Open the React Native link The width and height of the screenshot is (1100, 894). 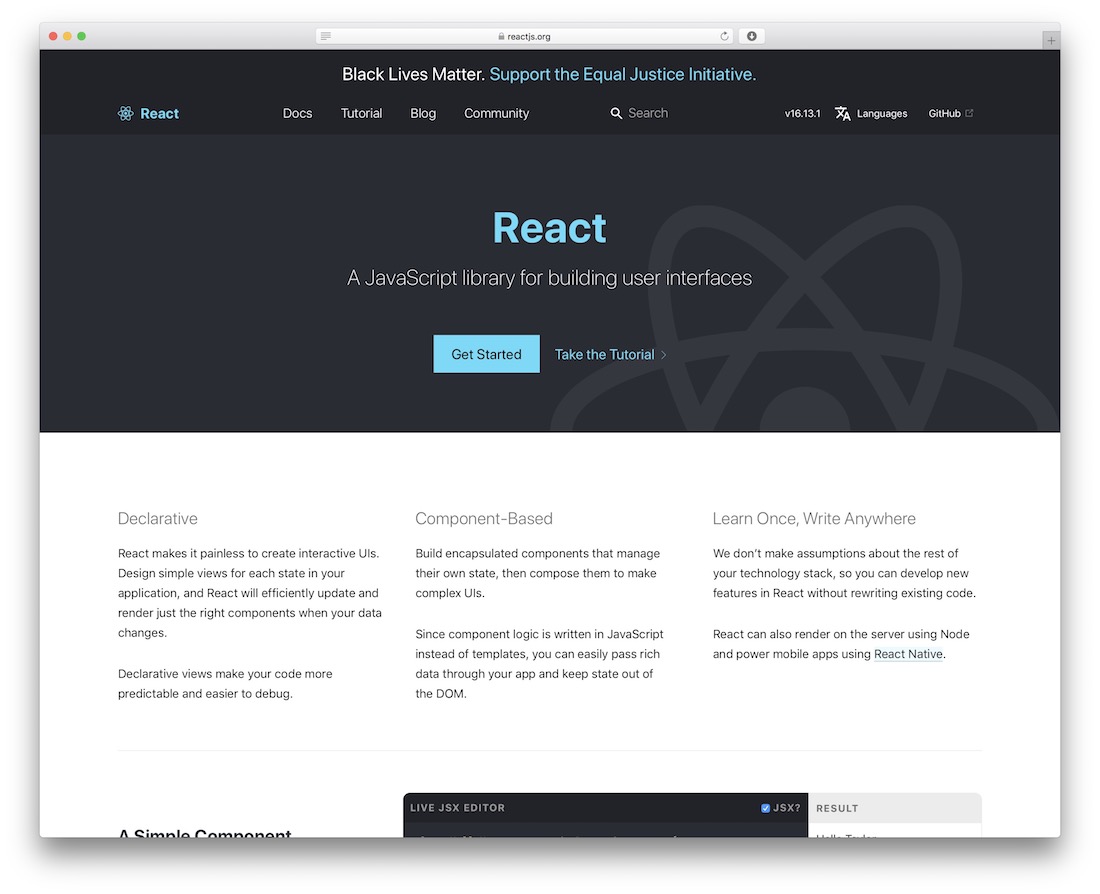click(x=908, y=654)
